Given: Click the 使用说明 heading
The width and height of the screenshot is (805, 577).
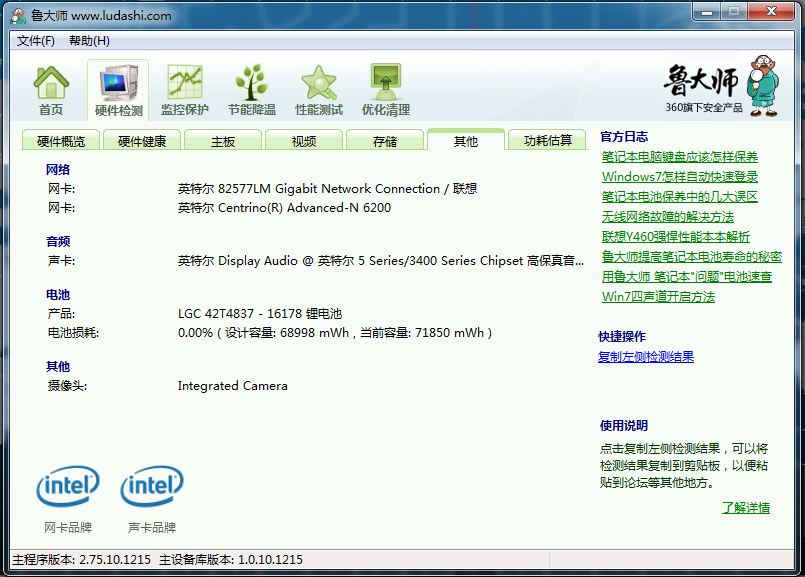Looking at the screenshot, I should click(624, 426).
